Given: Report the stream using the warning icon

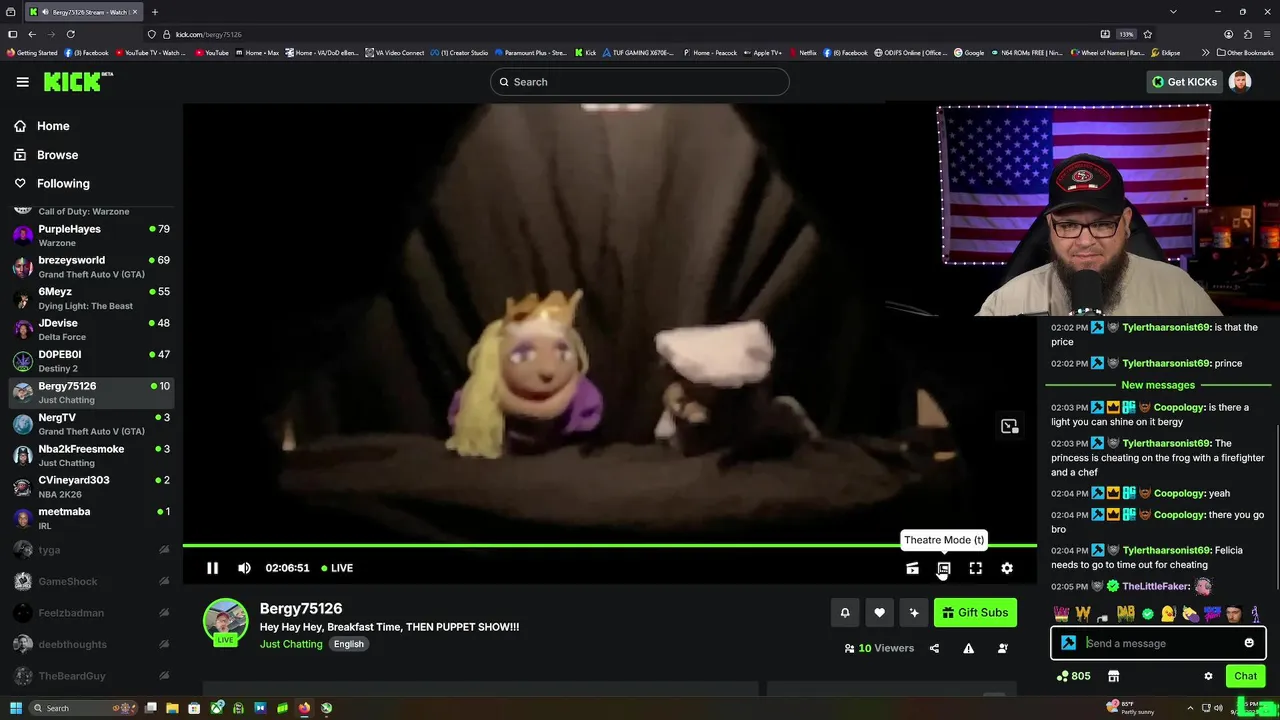Looking at the screenshot, I should (x=968, y=648).
